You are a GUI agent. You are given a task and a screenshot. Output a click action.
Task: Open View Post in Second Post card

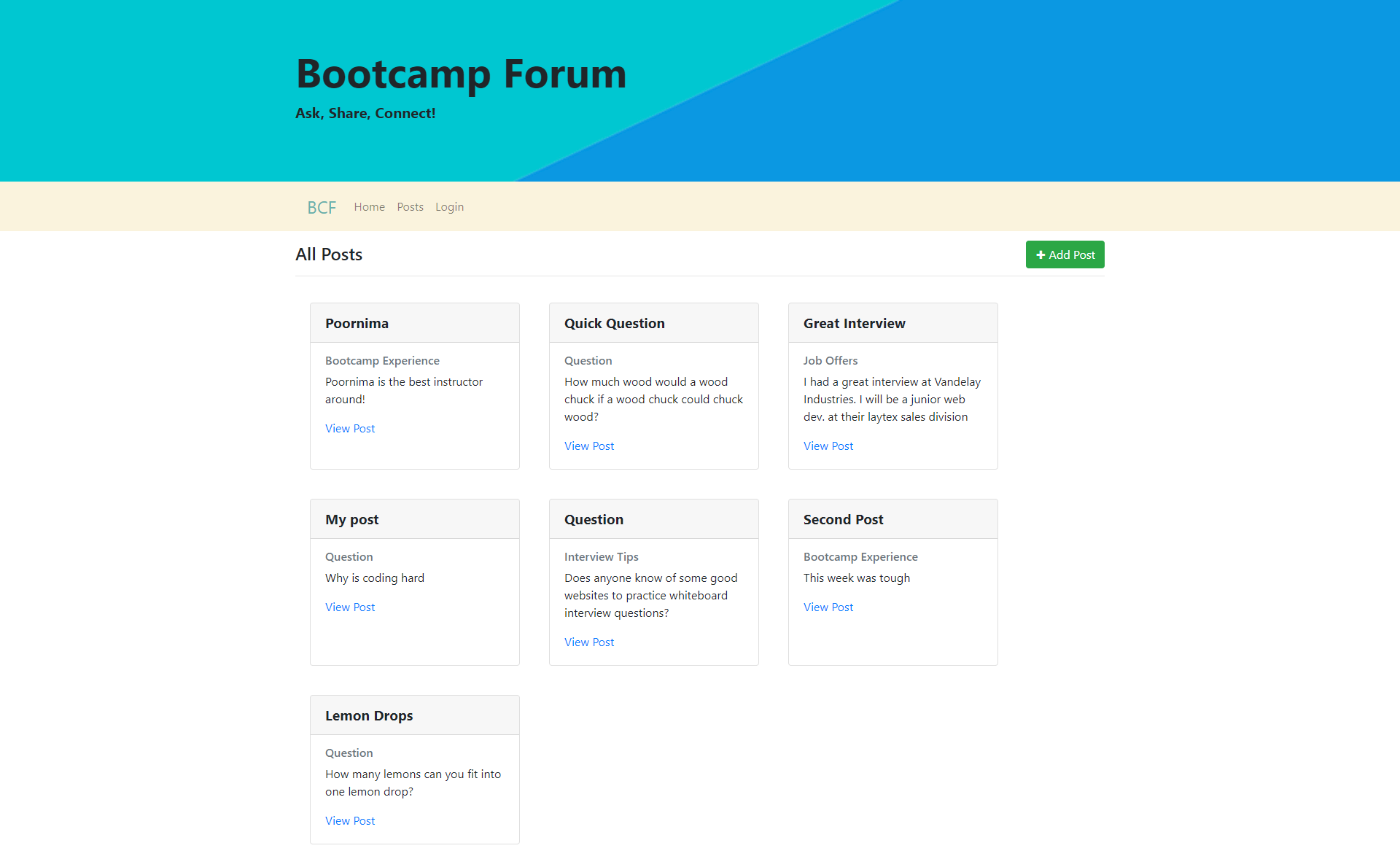tap(828, 607)
